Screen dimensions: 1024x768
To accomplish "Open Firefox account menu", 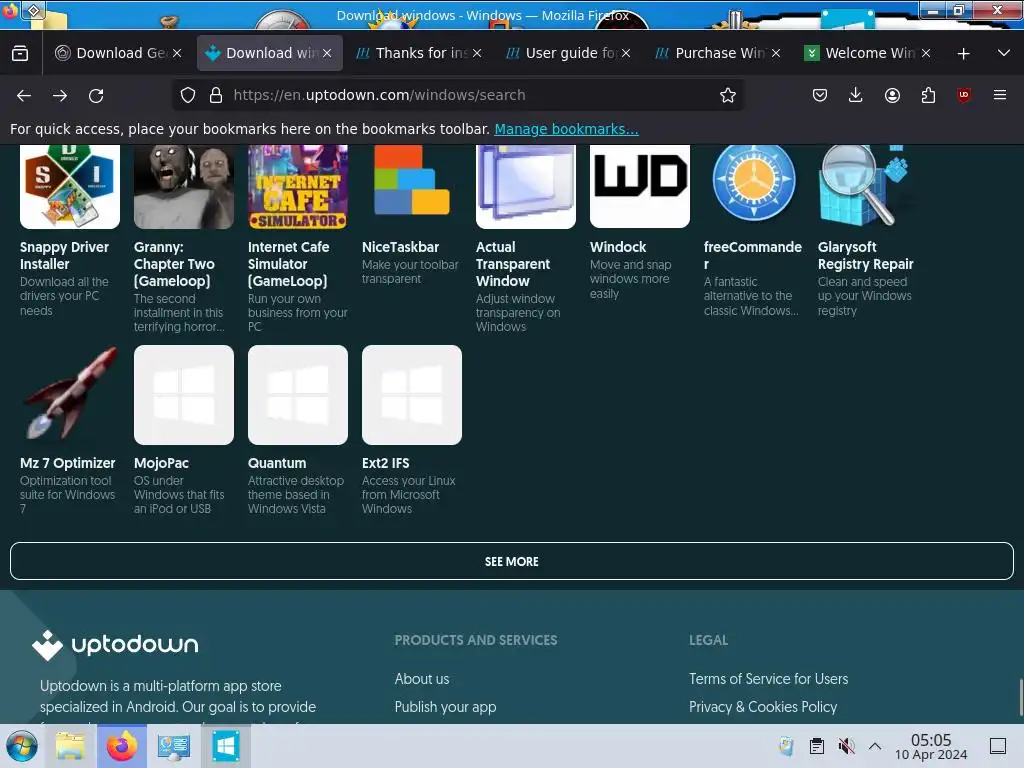I will (892, 95).
